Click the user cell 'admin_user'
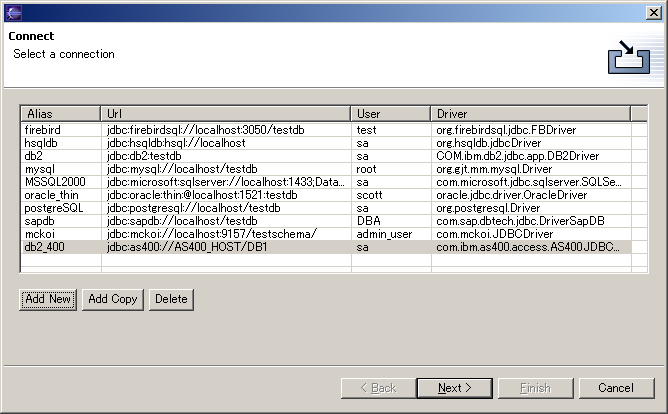Image resolution: width=668 pixels, height=414 pixels. click(x=384, y=234)
